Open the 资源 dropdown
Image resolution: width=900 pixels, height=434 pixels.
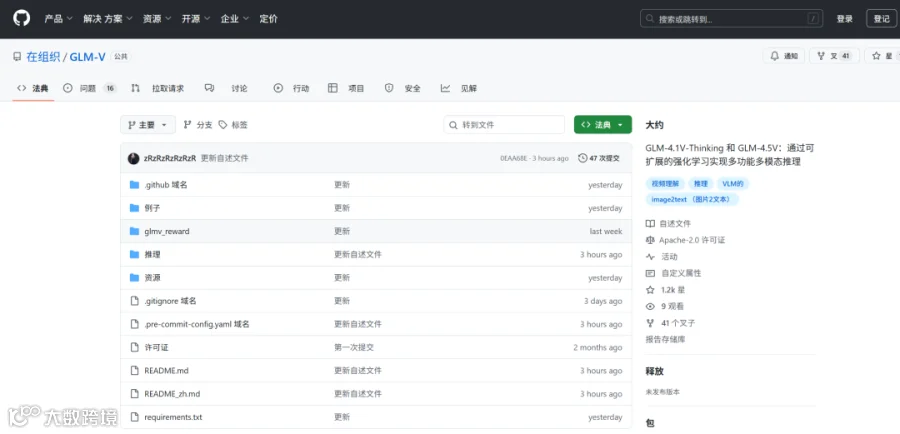(157, 19)
